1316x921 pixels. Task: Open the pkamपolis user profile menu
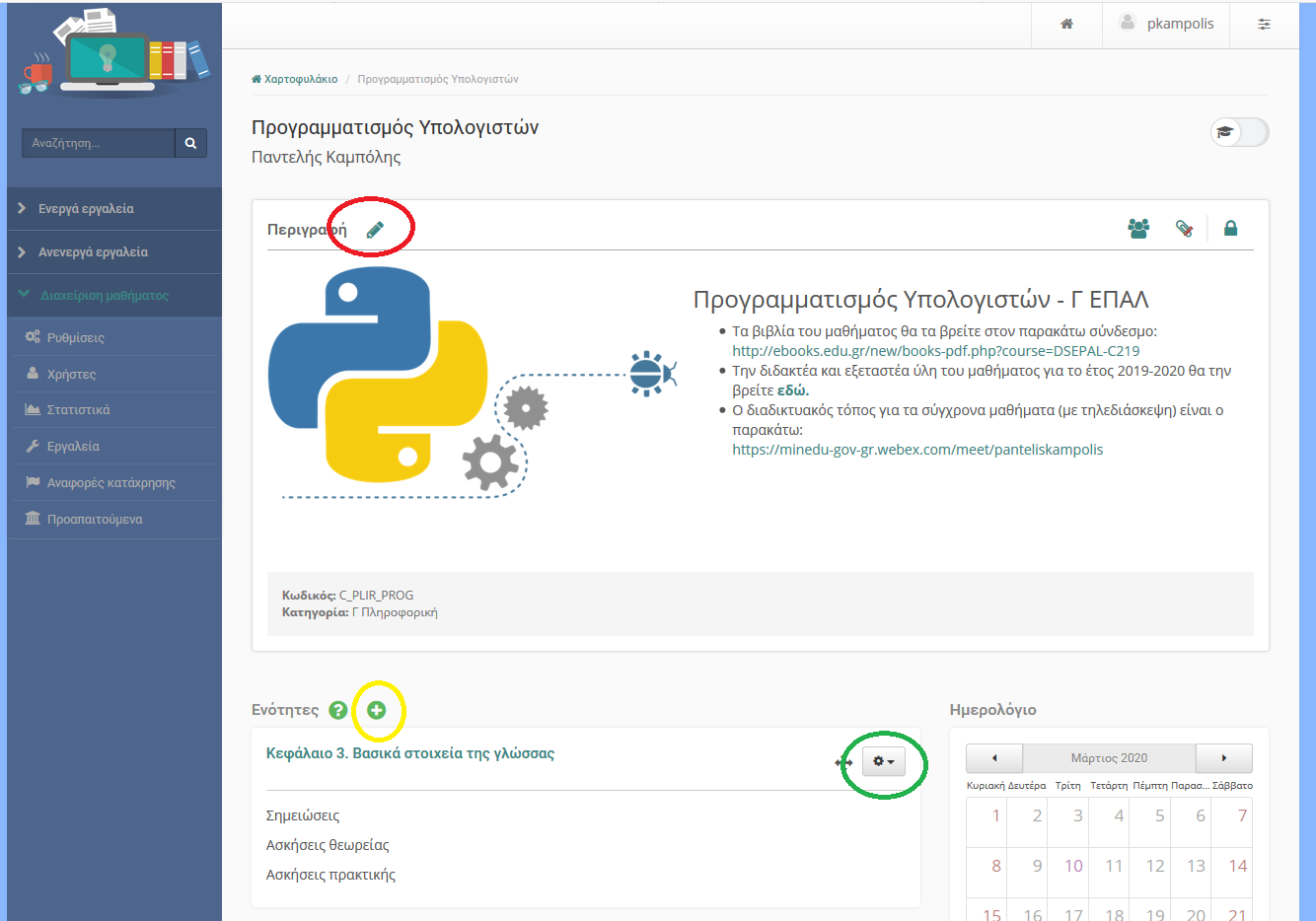1166,24
